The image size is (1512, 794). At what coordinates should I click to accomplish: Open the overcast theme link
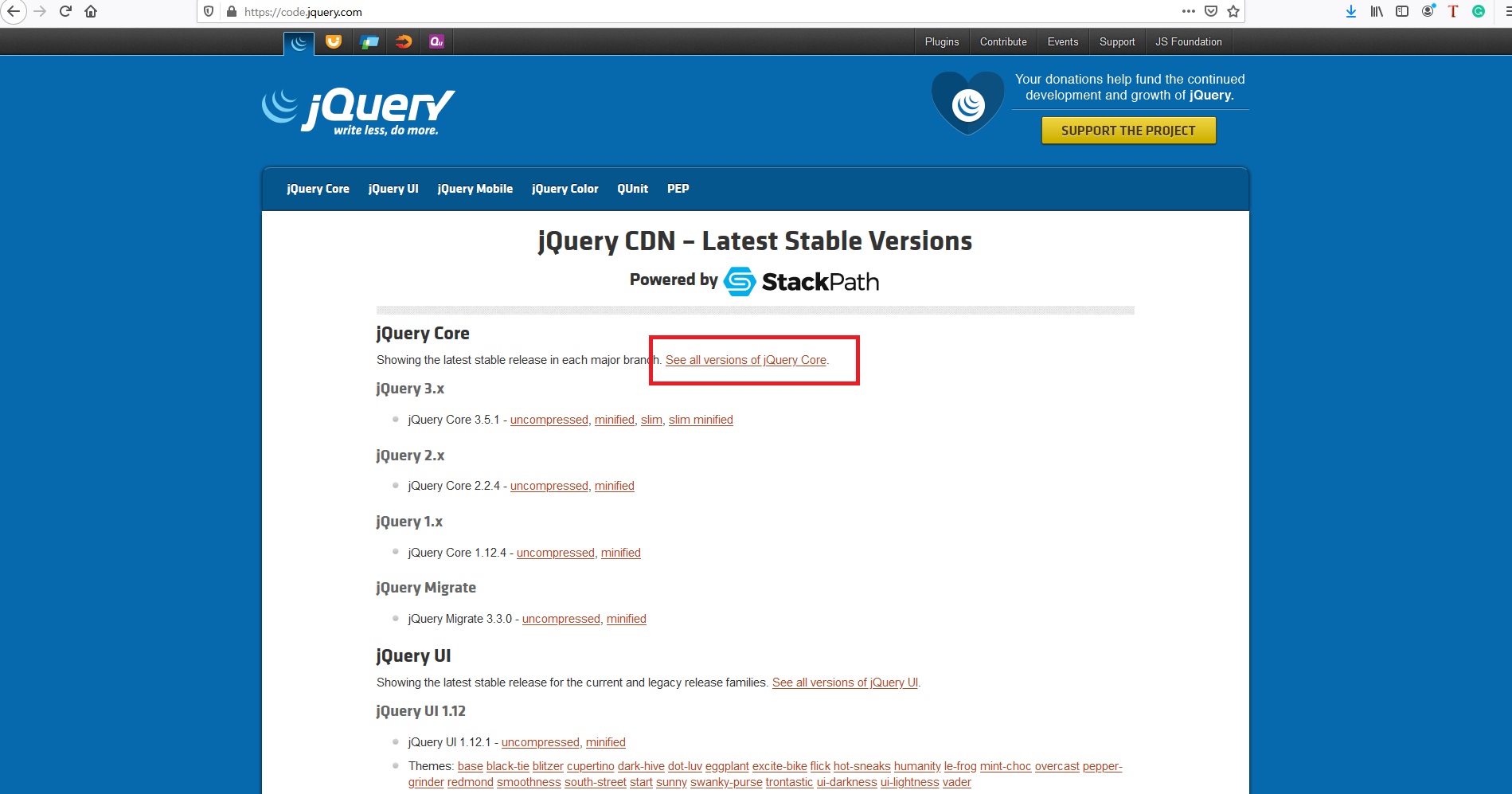[x=1057, y=766]
